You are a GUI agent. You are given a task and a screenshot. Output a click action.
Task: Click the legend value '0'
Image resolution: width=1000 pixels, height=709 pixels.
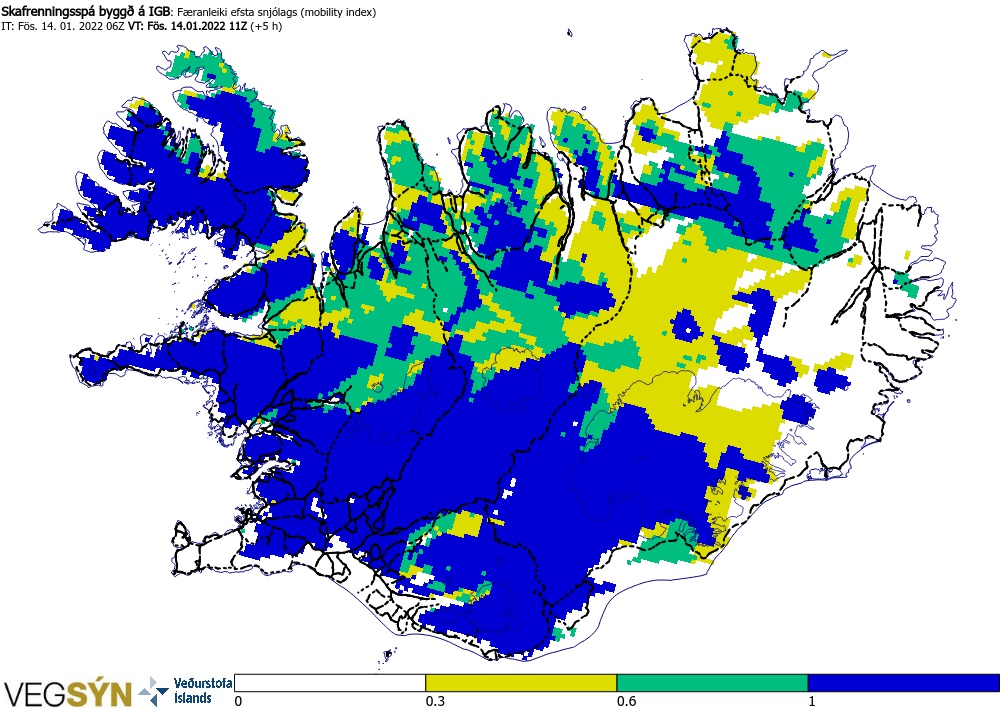pos(239,701)
